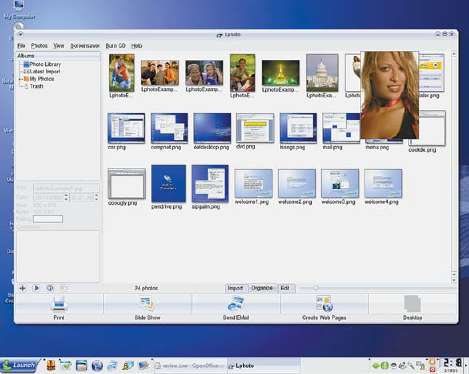Click the scroll-down arrow in the photo grid
The height and width of the screenshot is (374, 469).
[x=454, y=281]
